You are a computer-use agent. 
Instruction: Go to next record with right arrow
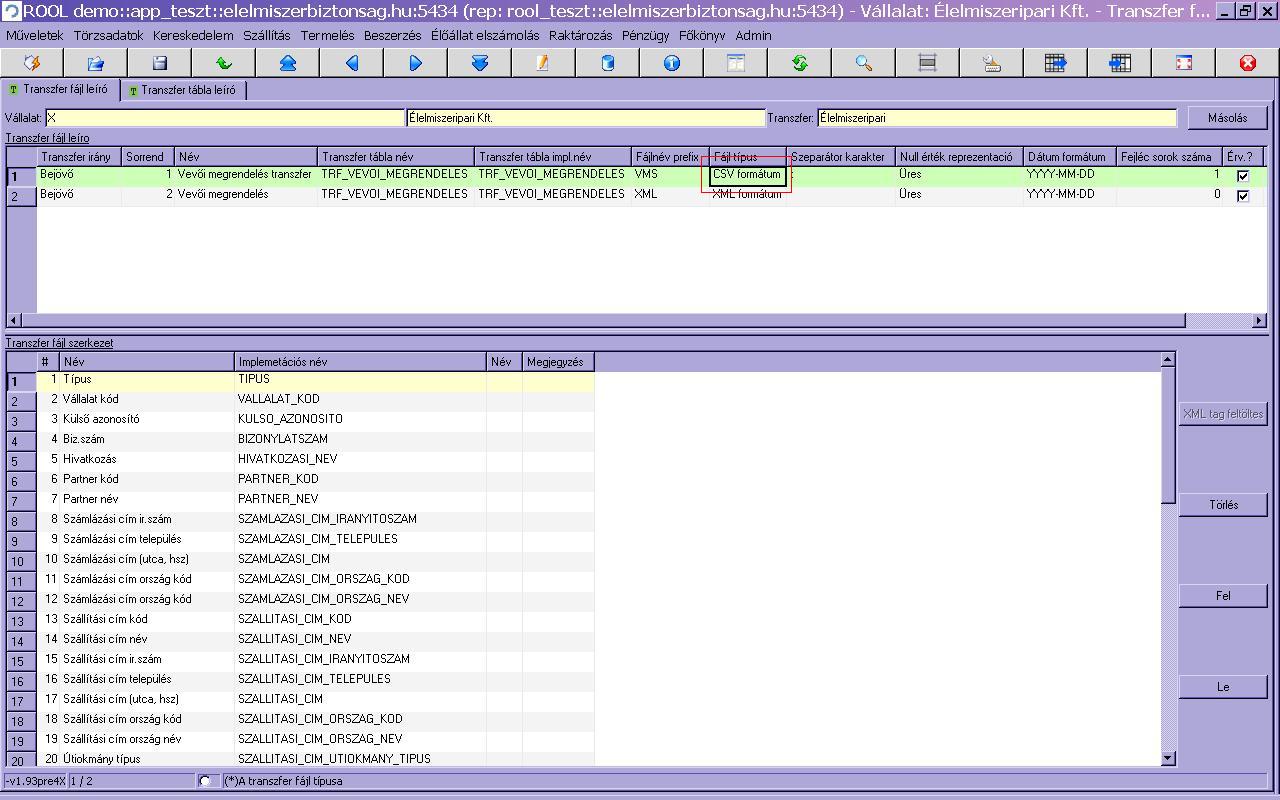point(416,63)
